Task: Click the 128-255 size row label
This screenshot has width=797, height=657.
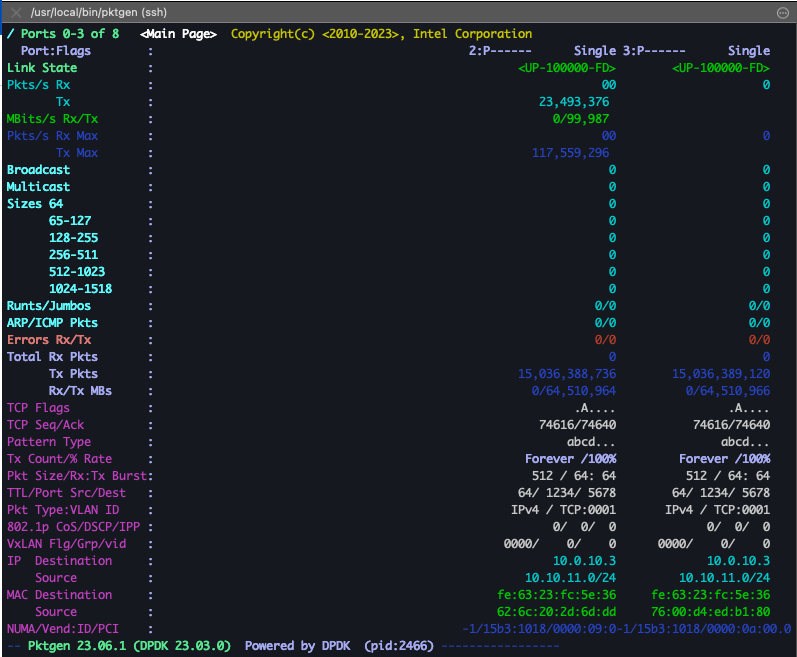Action: point(74,238)
